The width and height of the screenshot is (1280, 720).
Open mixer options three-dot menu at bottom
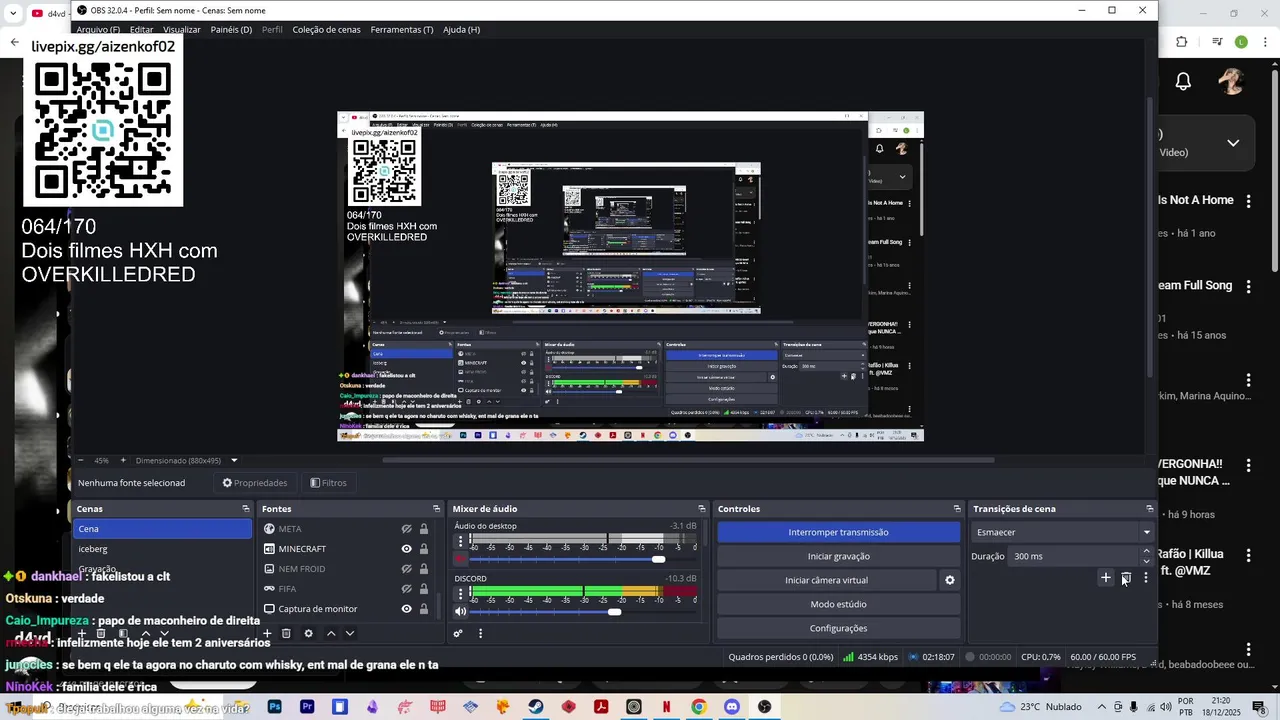(480, 633)
